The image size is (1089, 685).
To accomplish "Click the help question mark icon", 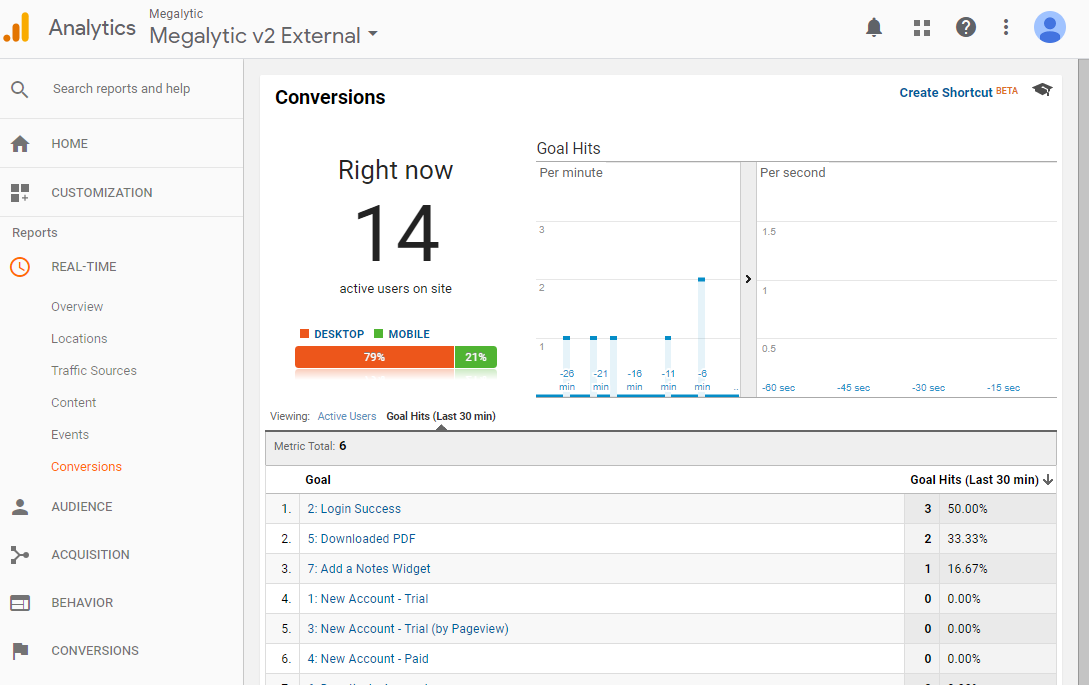I will point(965,28).
